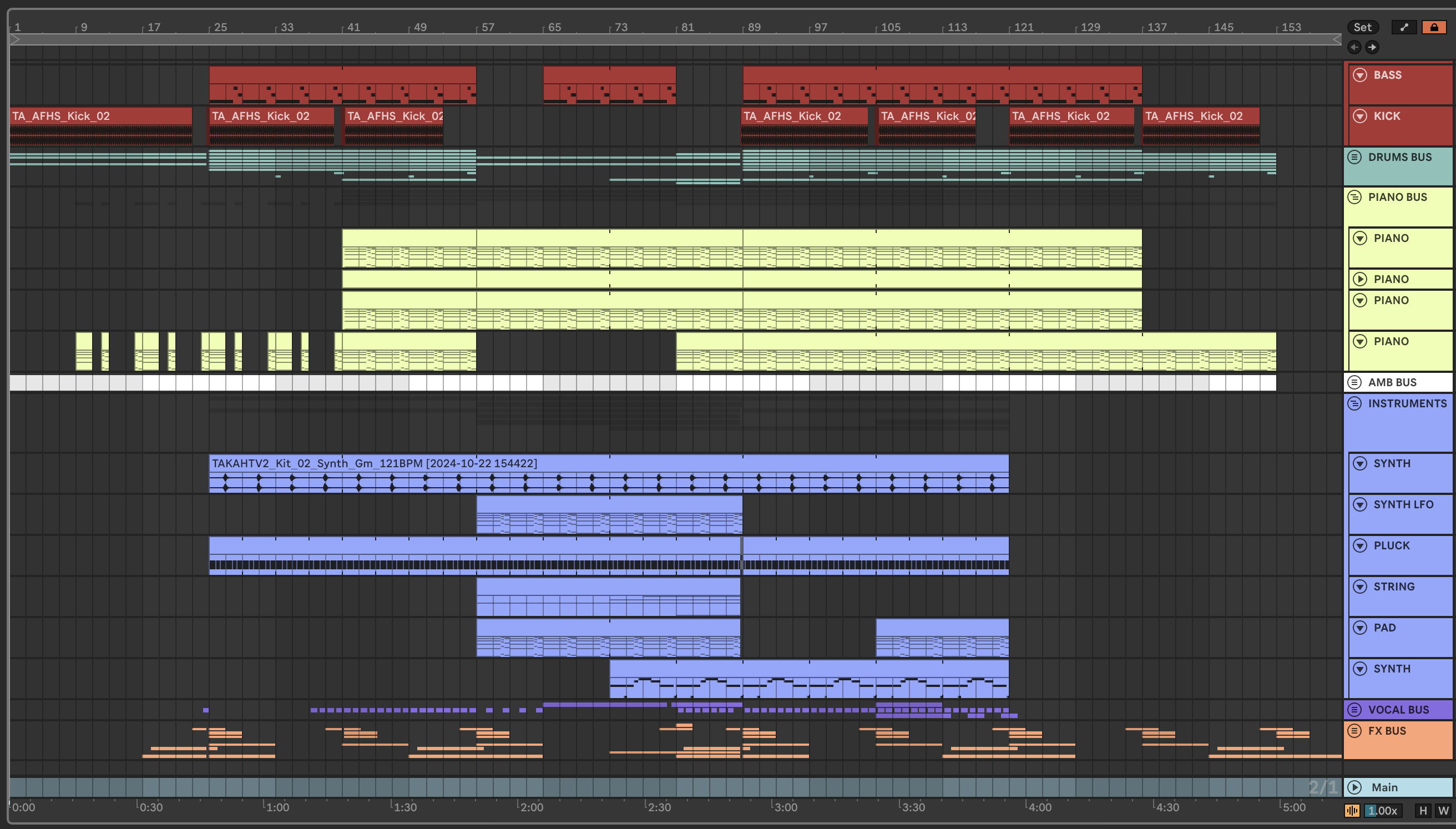Click VOCAL BUS group fold icon
This screenshot has width=1456, height=829.
[x=1354, y=710]
